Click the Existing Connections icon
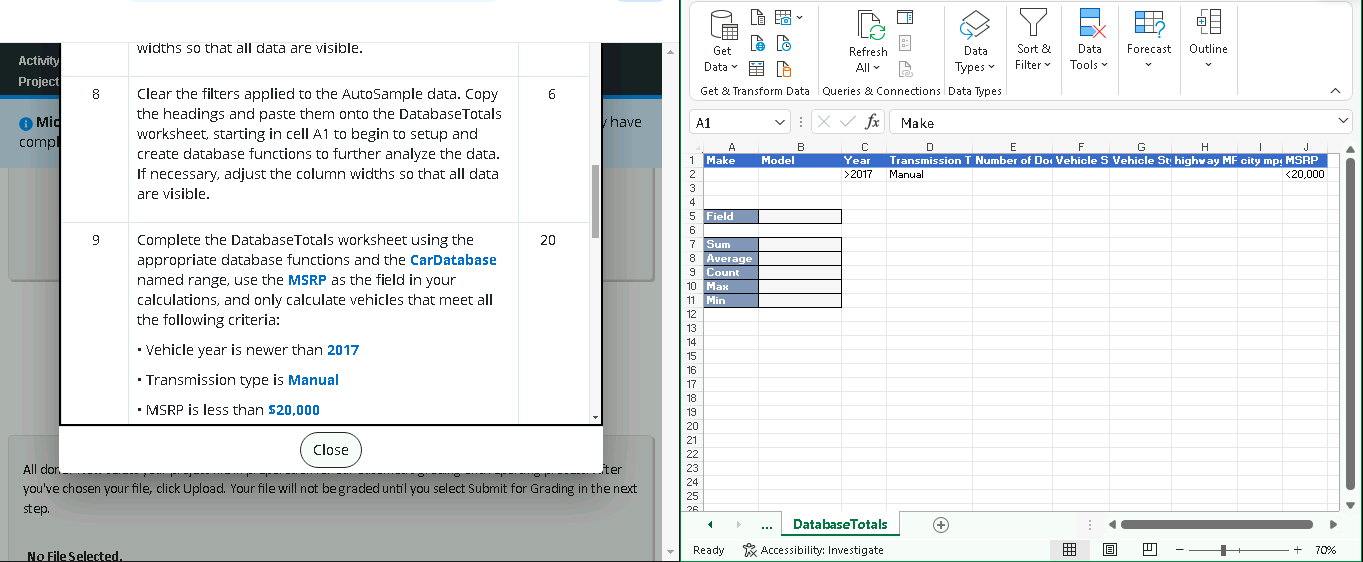 784,69
